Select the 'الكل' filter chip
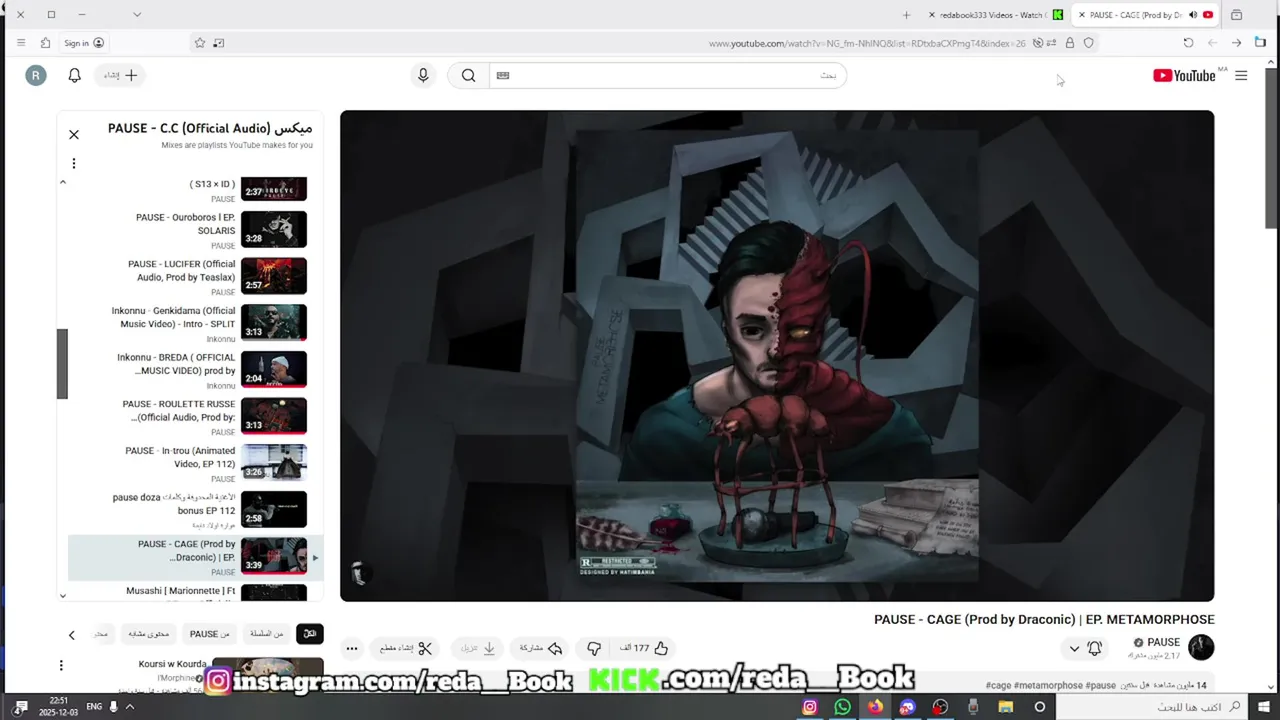 (310, 634)
